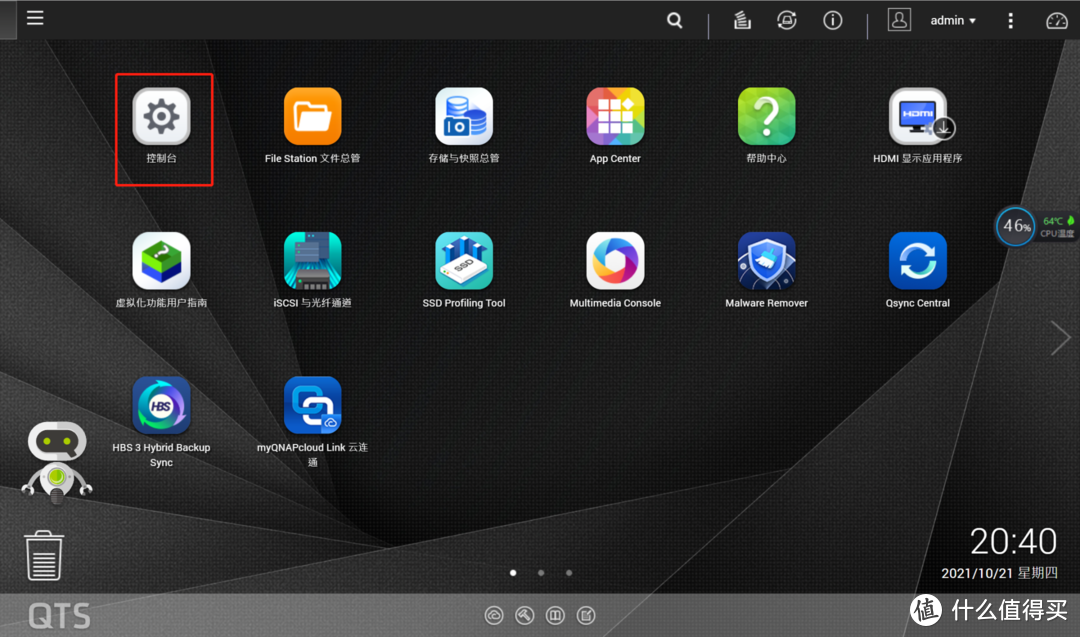
Task: Launch SSD Profiling Tool
Action: pos(464,261)
